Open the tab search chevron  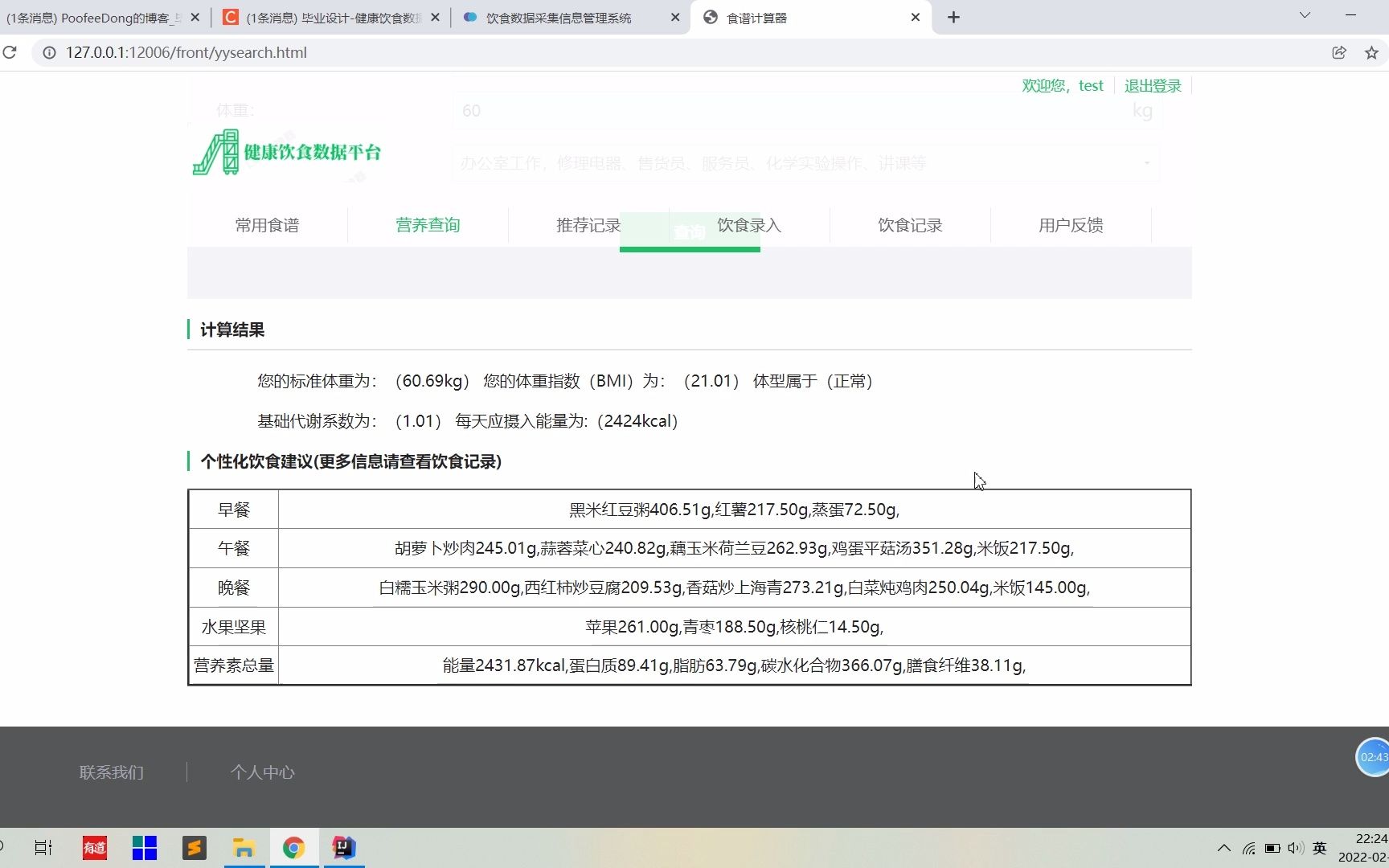tap(1305, 15)
